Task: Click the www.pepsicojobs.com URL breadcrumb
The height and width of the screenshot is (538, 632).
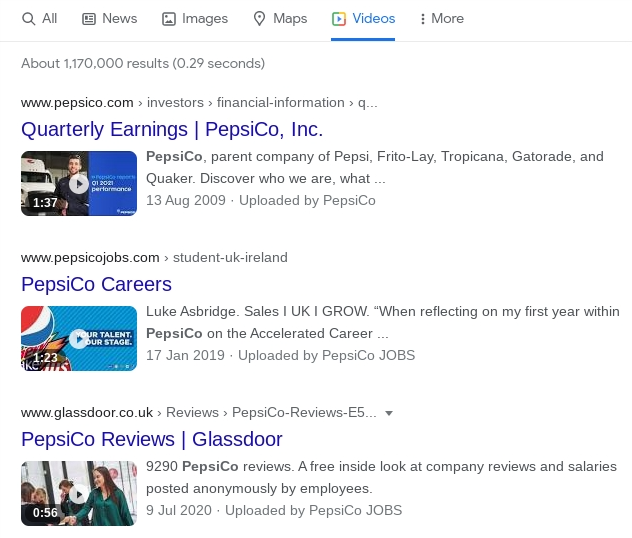Action: coord(90,257)
